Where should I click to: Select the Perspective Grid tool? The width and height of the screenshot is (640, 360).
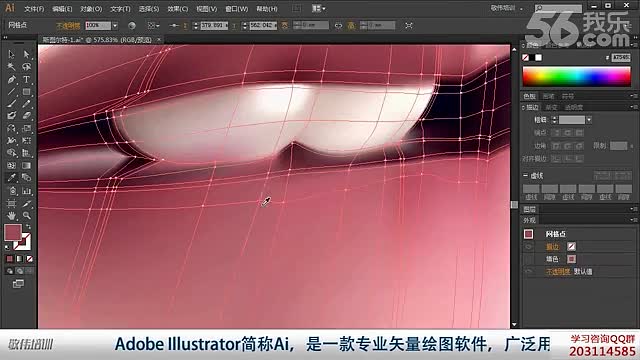coord(27,153)
